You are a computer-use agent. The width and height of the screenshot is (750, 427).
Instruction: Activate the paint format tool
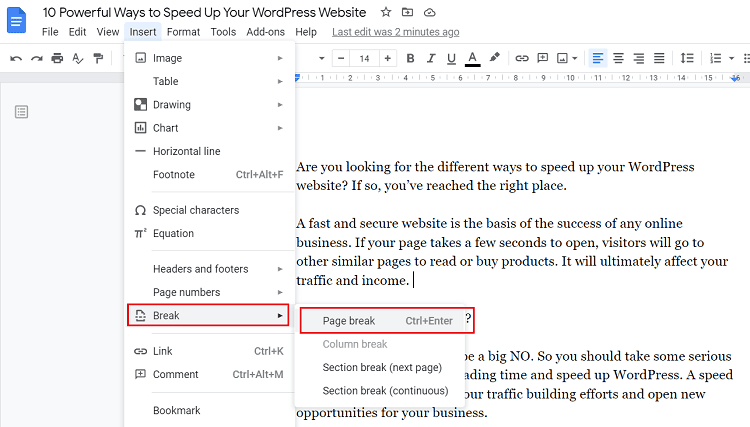point(98,58)
